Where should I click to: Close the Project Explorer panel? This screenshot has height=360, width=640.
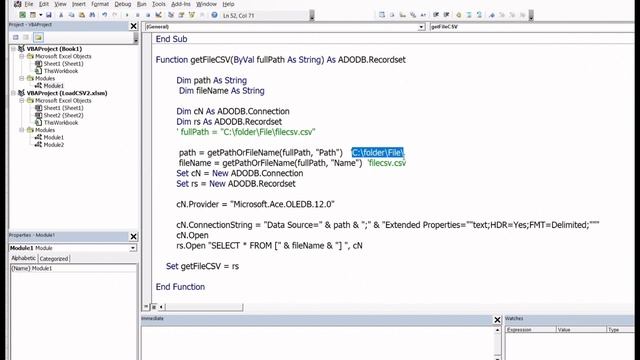point(133,26)
